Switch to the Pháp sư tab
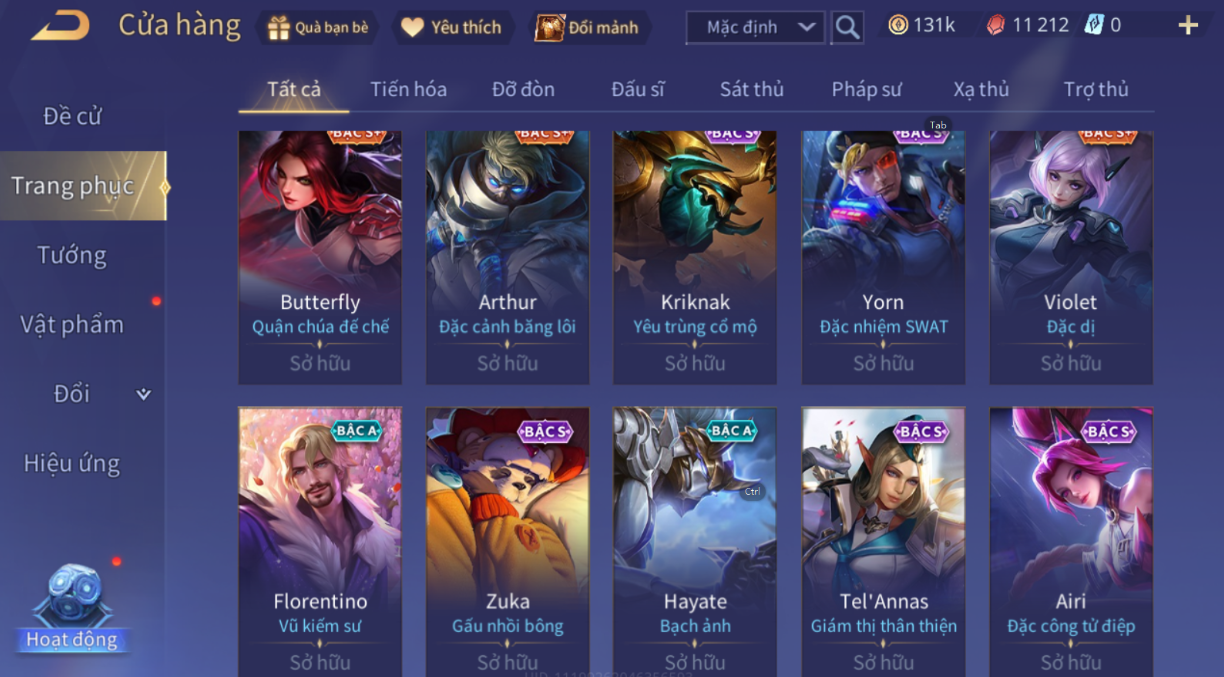The image size is (1224, 677). [x=866, y=89]
